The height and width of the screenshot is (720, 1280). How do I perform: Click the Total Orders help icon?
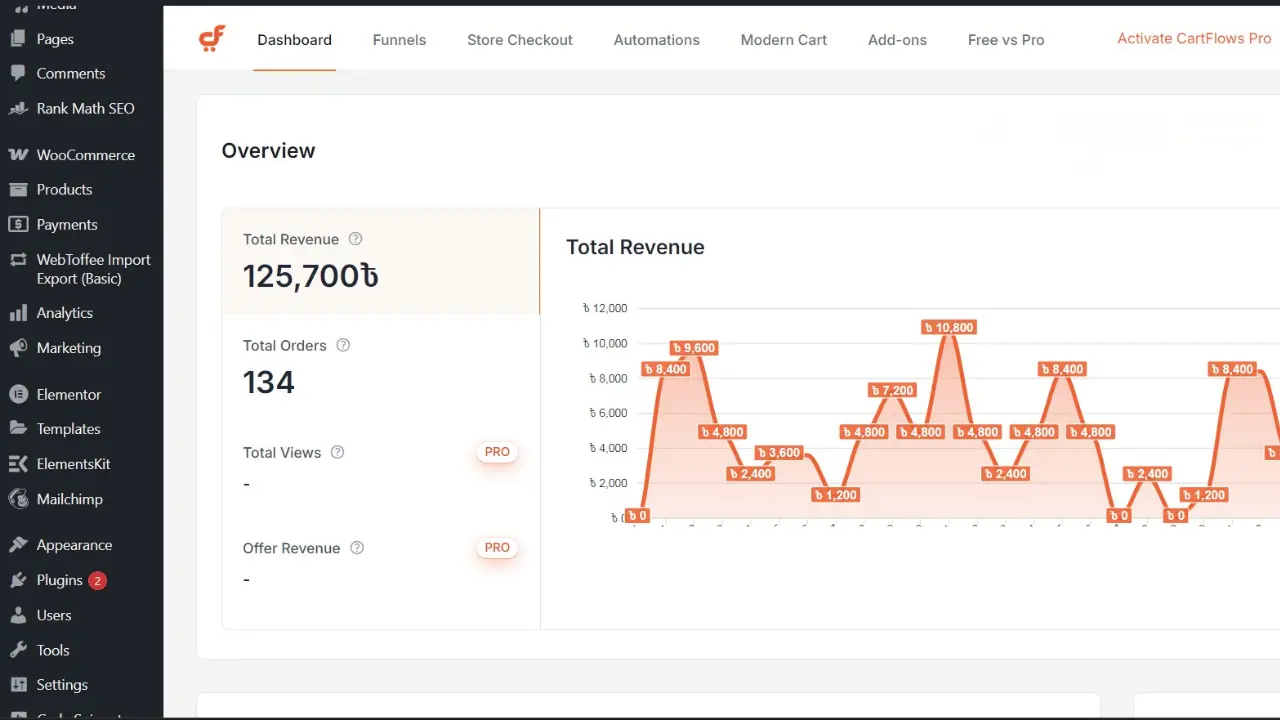(343, 345)
